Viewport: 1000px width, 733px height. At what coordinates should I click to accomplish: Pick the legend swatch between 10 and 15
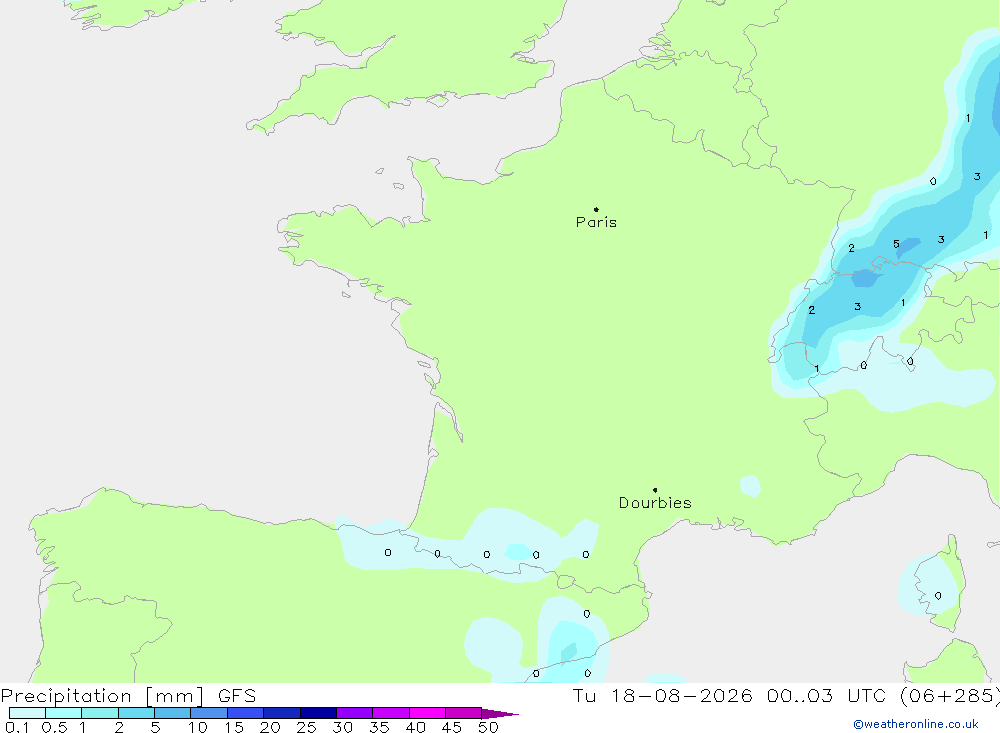coord(209,713)
